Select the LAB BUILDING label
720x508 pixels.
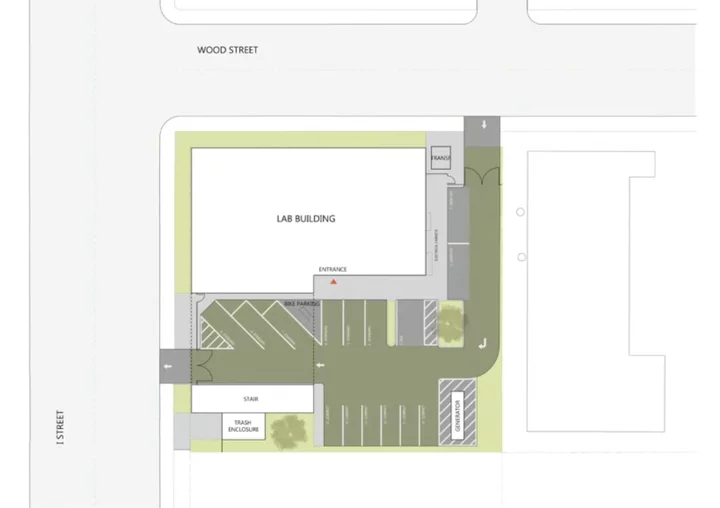click(x=306, y=219)
